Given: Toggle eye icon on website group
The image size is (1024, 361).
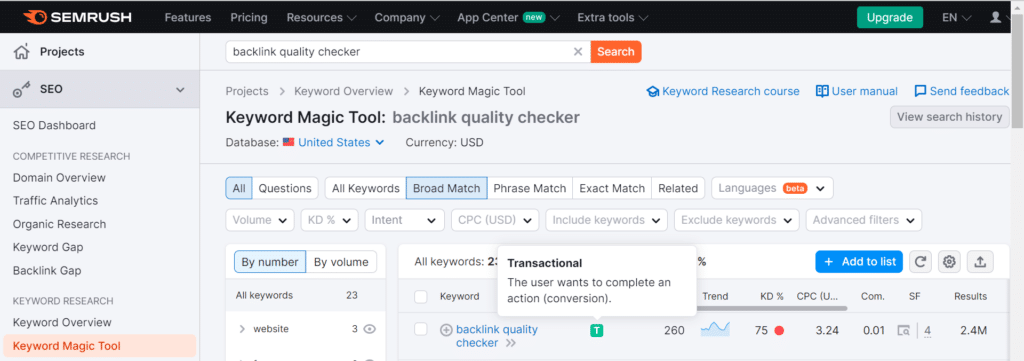Looking at the screenshot, I should click(x=370, y=329).
